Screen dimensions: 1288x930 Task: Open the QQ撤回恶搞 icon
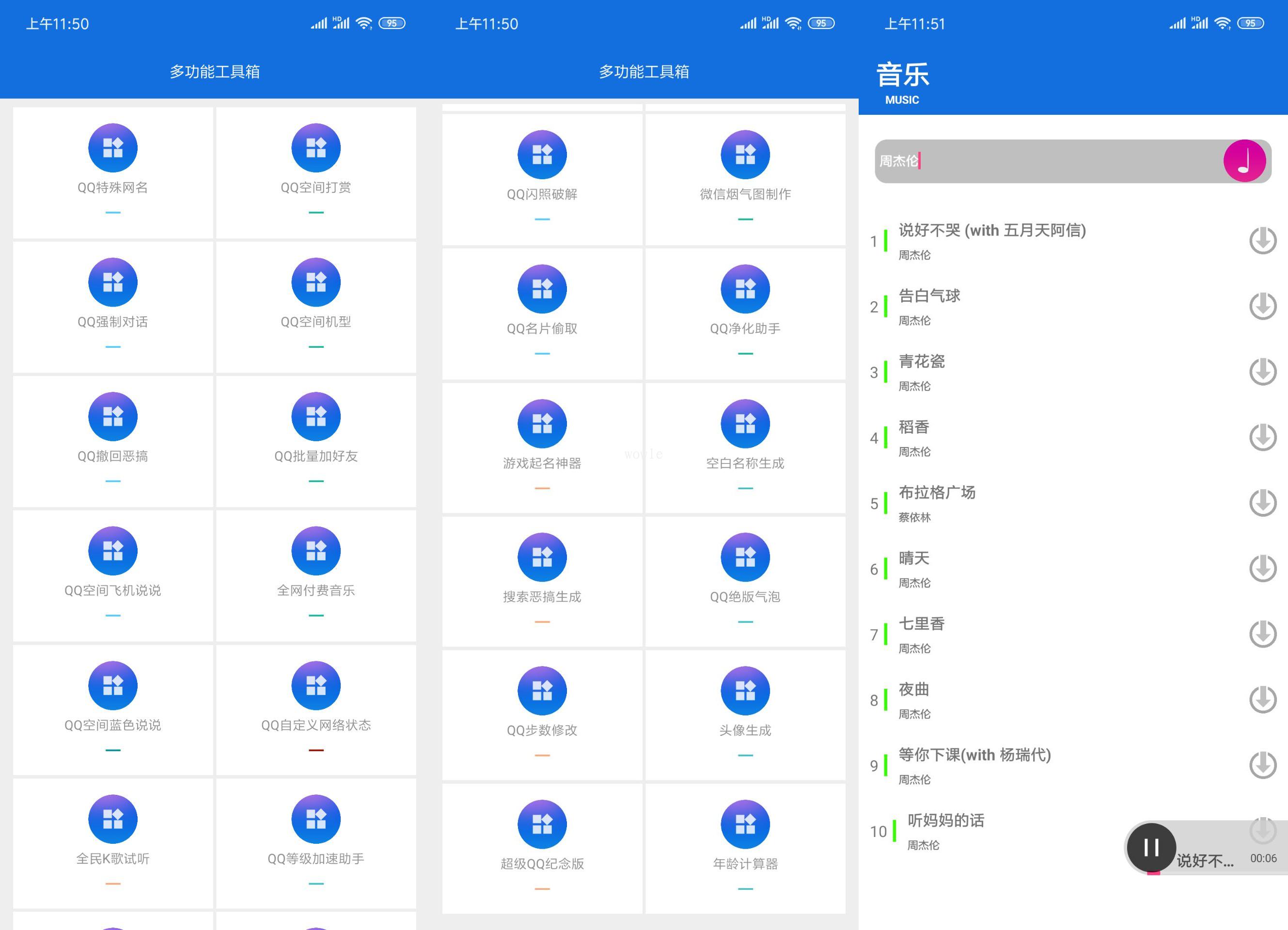click(x=112, y=416)
